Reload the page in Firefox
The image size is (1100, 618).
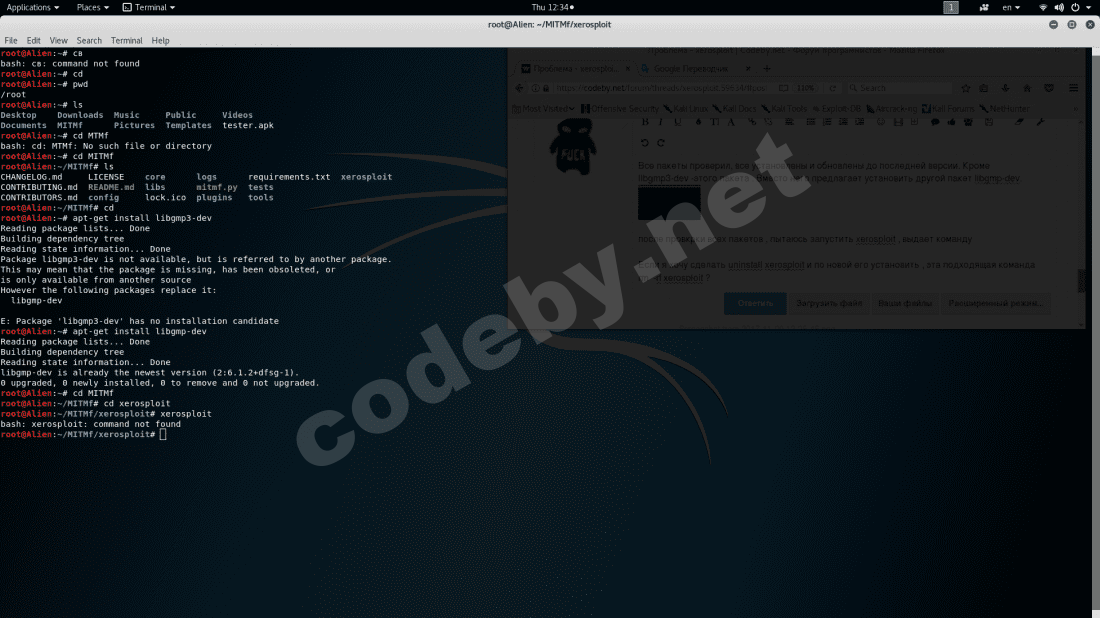pyautogui.click(x=833, y=88)
